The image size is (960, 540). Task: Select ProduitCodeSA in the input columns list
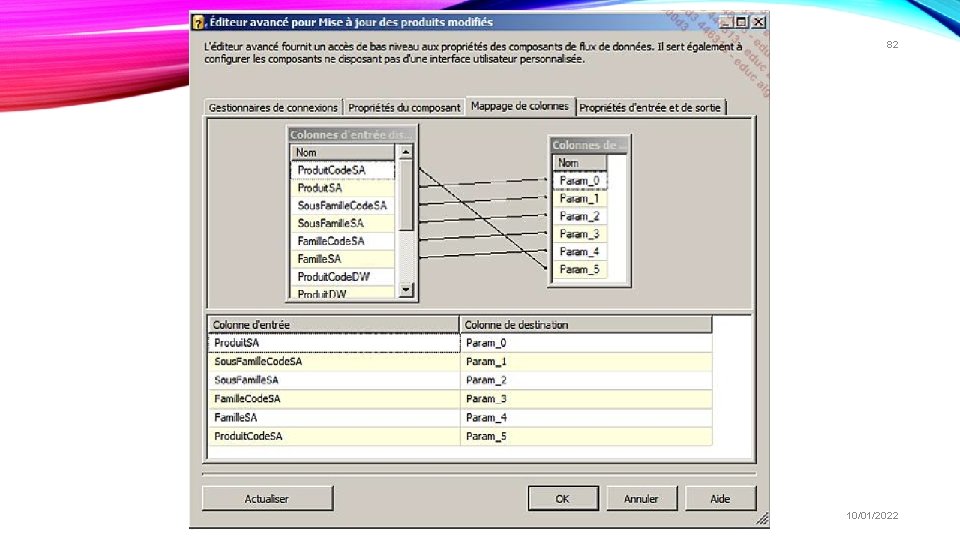pyautogui.click(x=342, y=170)
